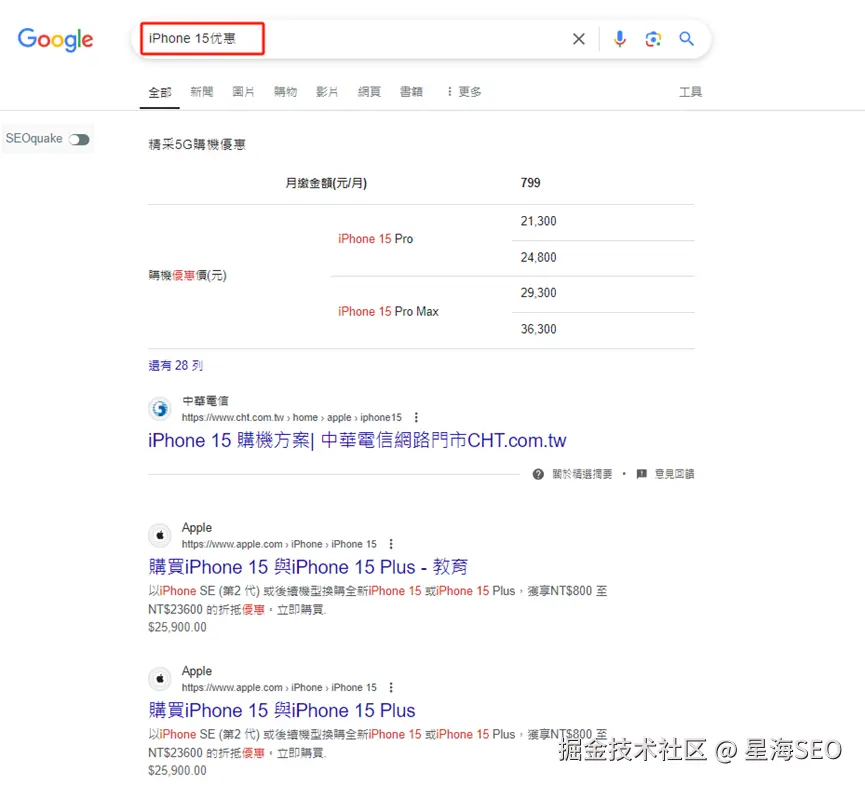Open 關於精選摘要 link

(582, 474)
